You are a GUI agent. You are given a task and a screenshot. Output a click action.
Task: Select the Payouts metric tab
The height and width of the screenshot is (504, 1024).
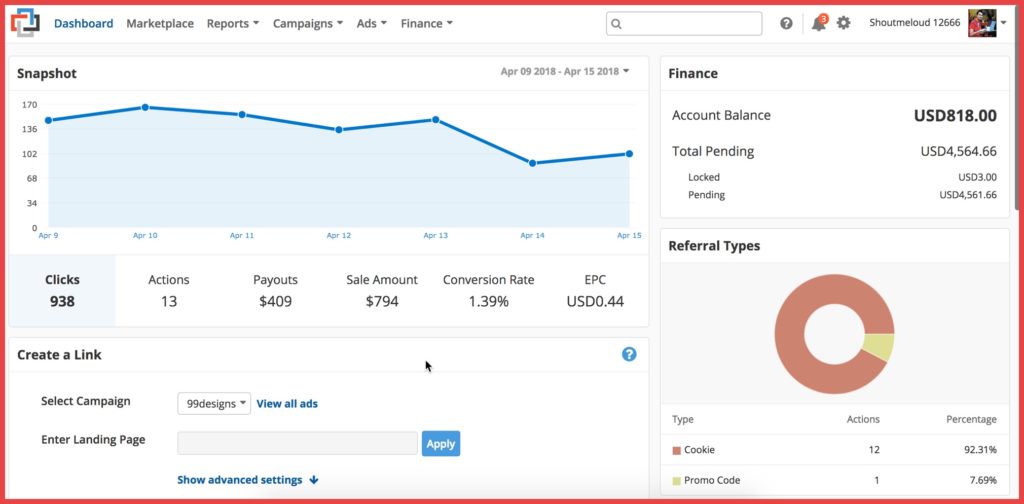coord(275,291)
